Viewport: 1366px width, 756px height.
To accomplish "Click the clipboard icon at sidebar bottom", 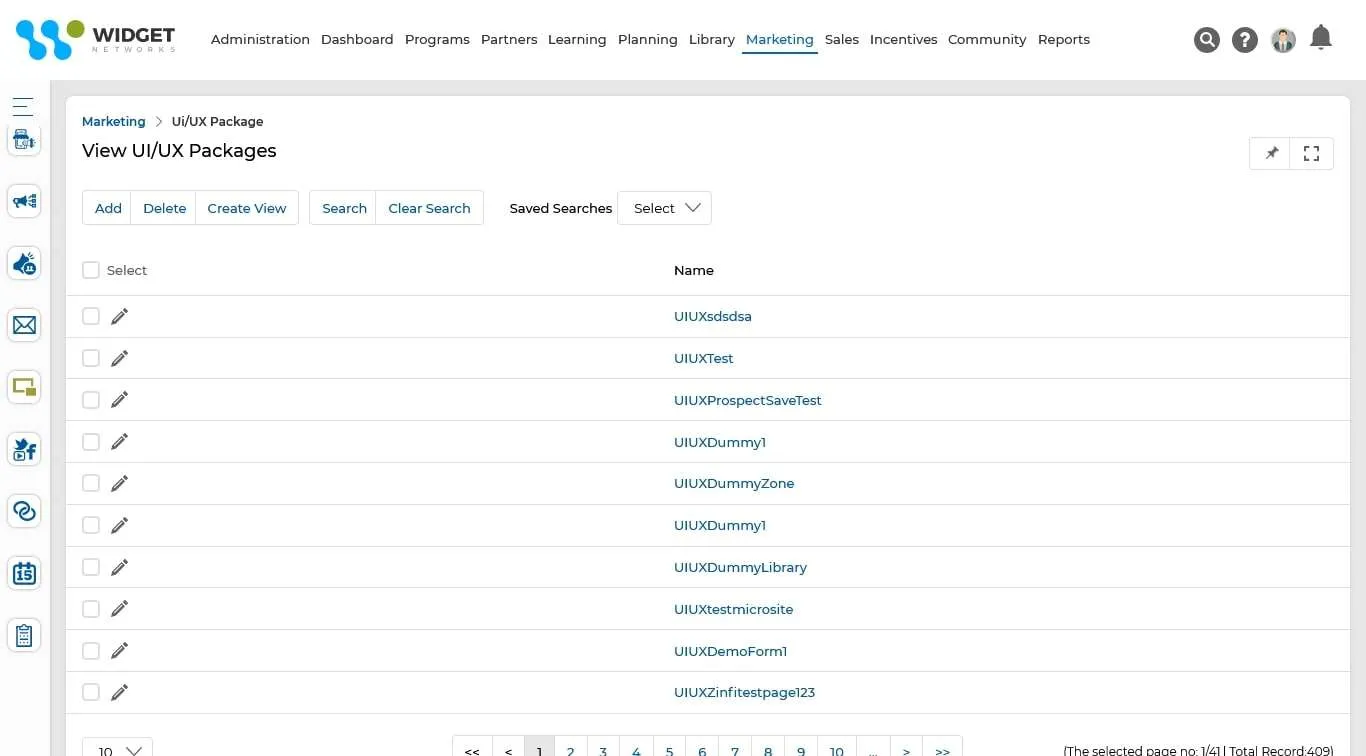I will (24, 635).
